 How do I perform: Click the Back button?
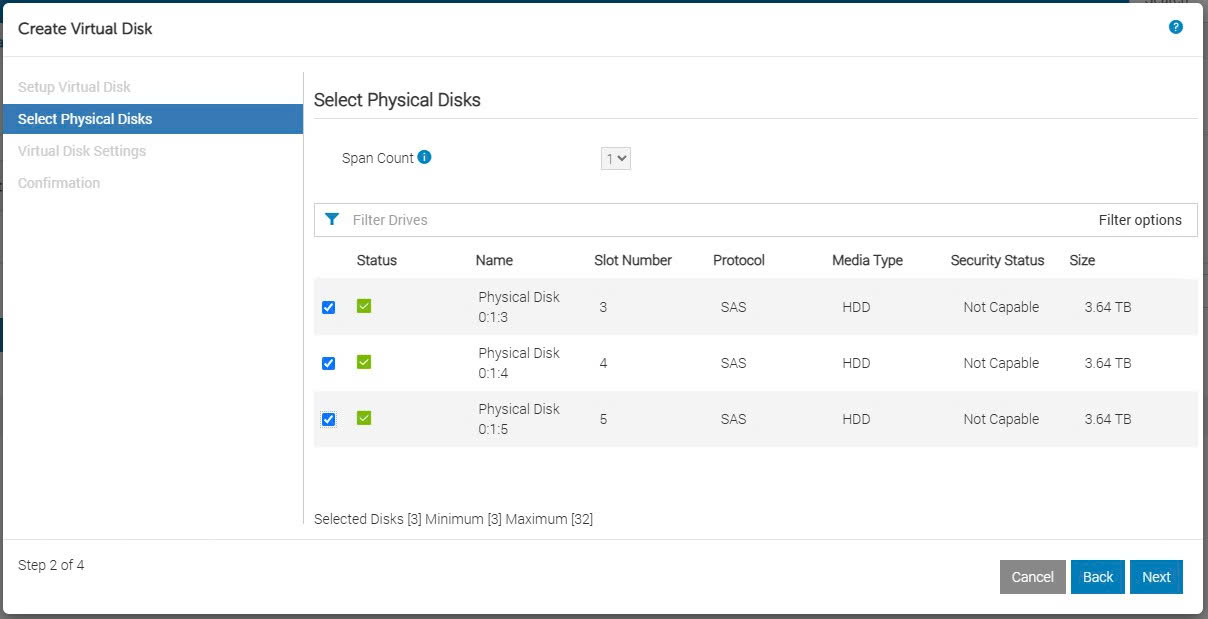[1097, 577]
